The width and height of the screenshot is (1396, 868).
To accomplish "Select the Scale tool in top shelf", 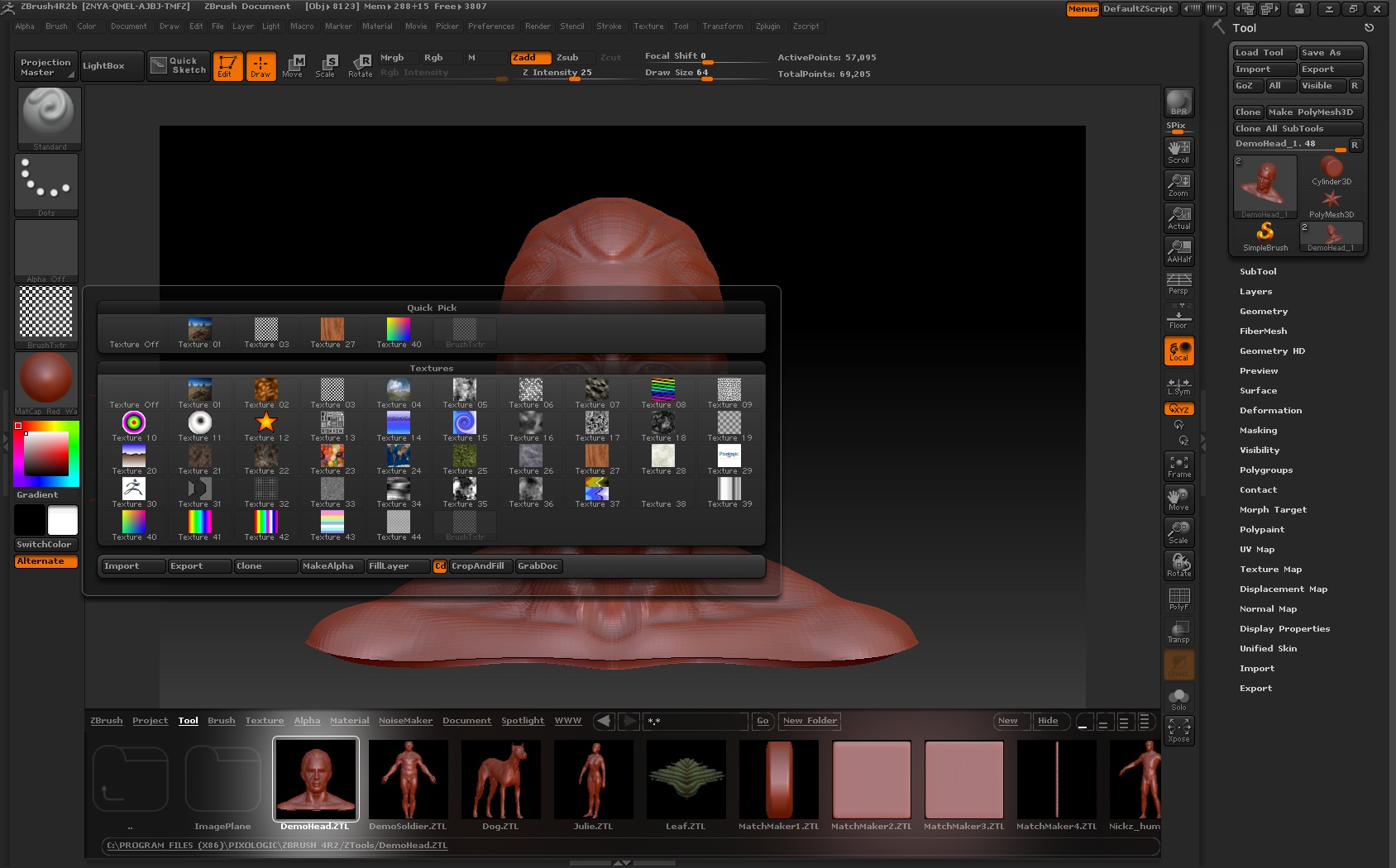I will [x=327, y=66].
